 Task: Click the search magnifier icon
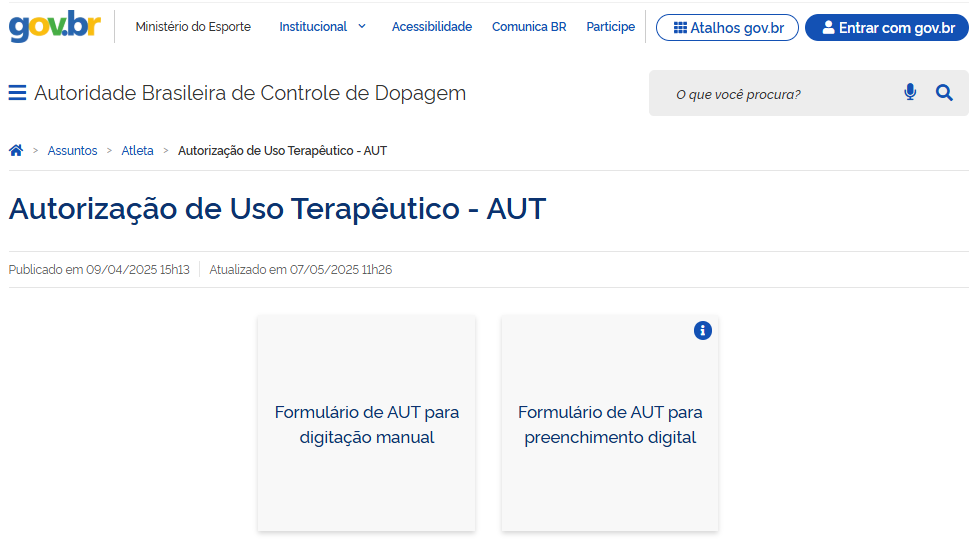coord(945,93)
